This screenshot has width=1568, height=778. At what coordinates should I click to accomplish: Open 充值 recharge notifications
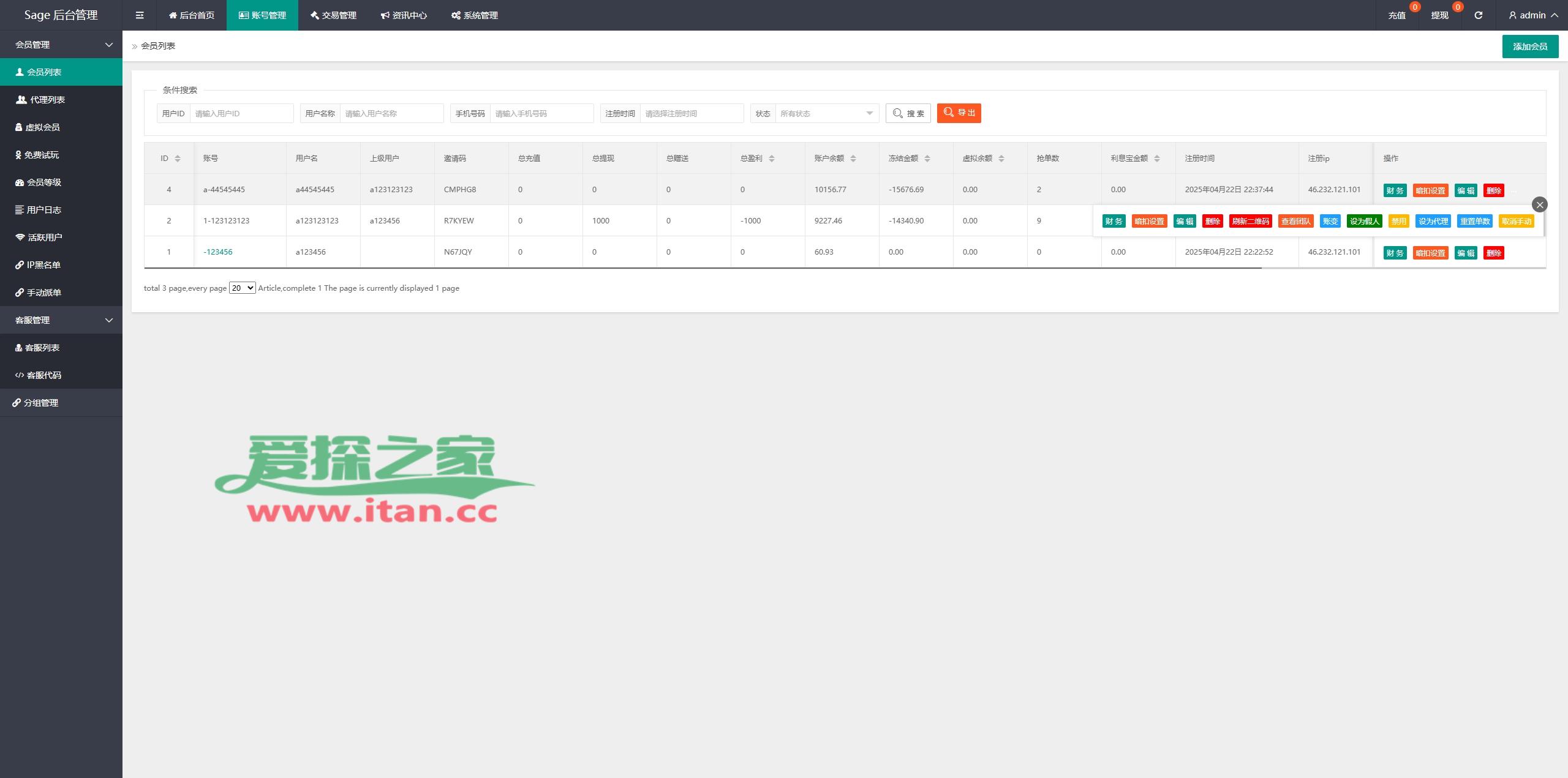pos(1396,15)
